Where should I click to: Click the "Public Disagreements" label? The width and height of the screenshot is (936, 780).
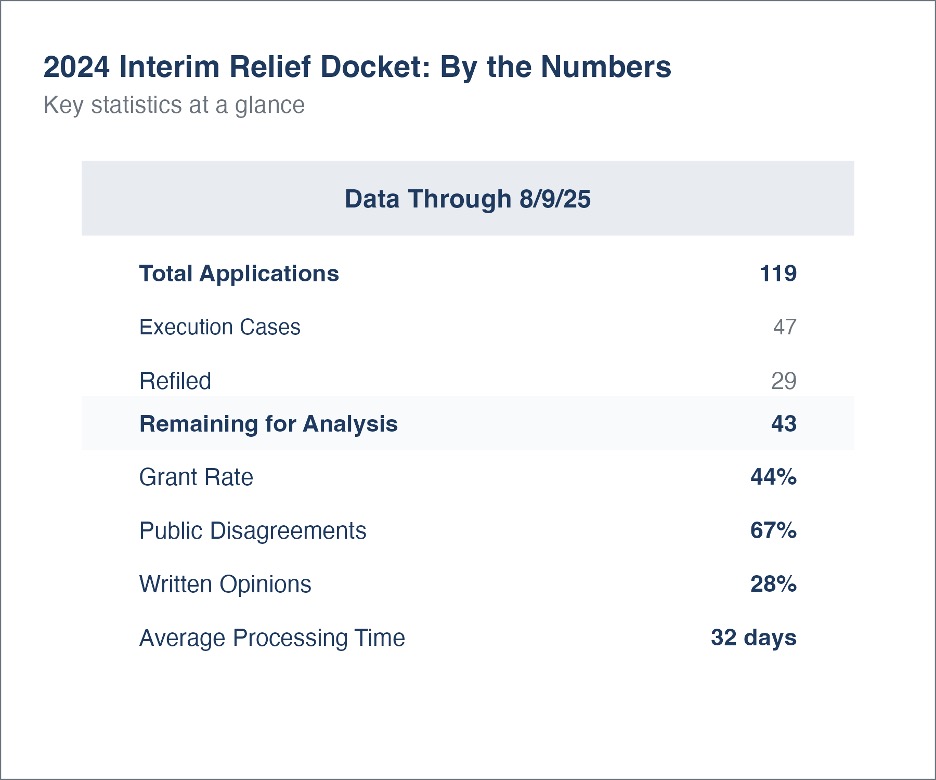[253, 531]
